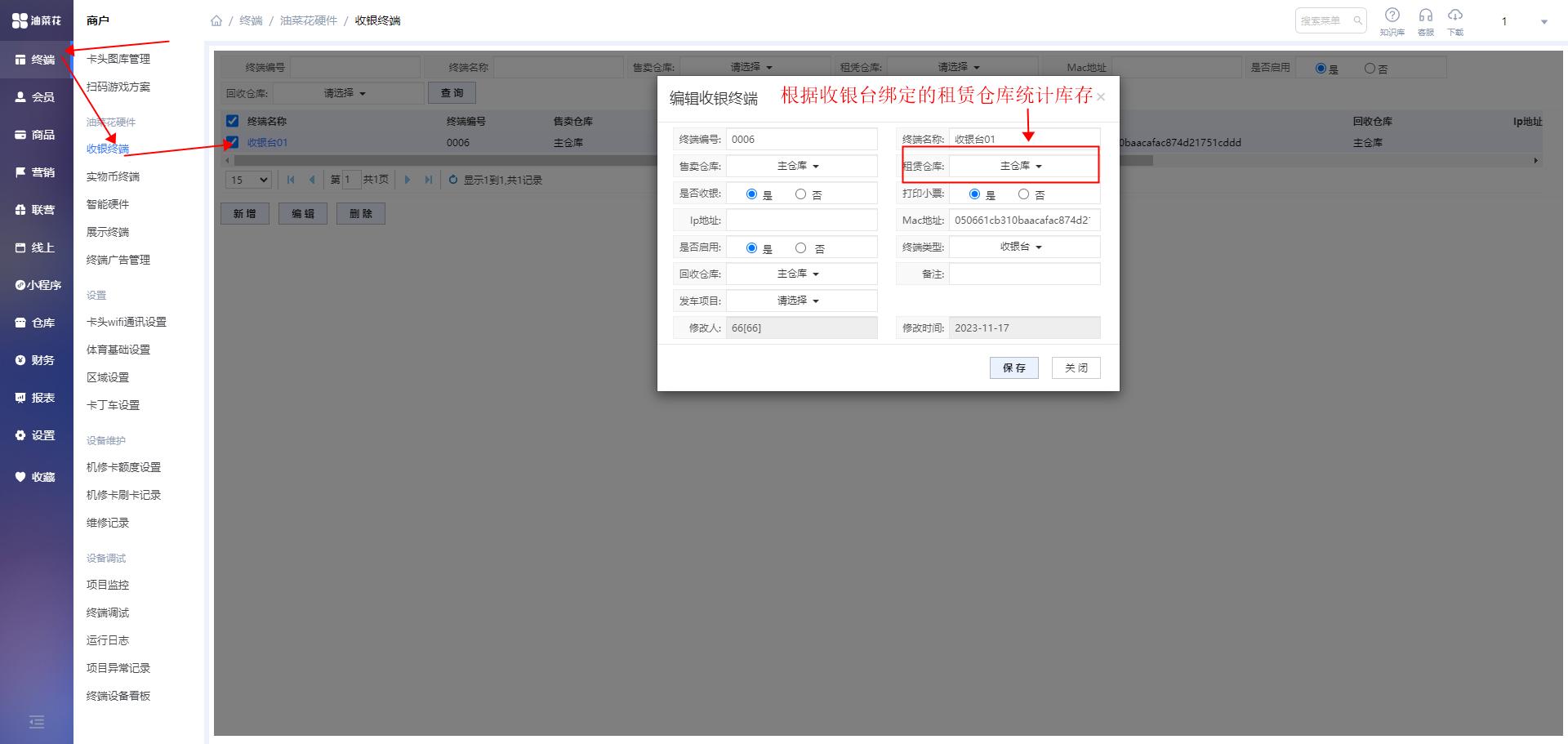
Task: Open the 知识库 help icon
Action: (x=1392, y=21)
